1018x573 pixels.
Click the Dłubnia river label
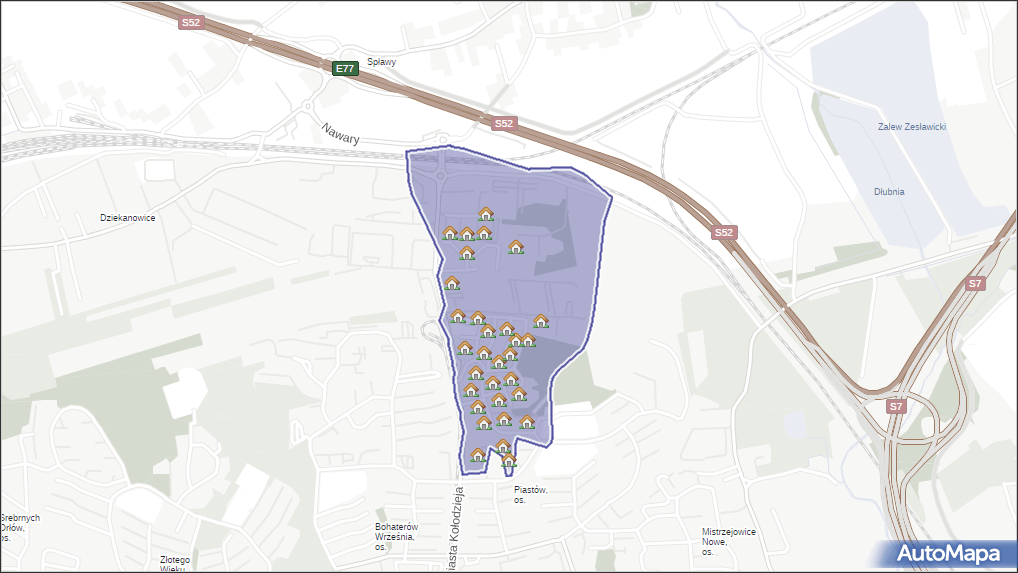pyautogui.click(x=889, y=191)
